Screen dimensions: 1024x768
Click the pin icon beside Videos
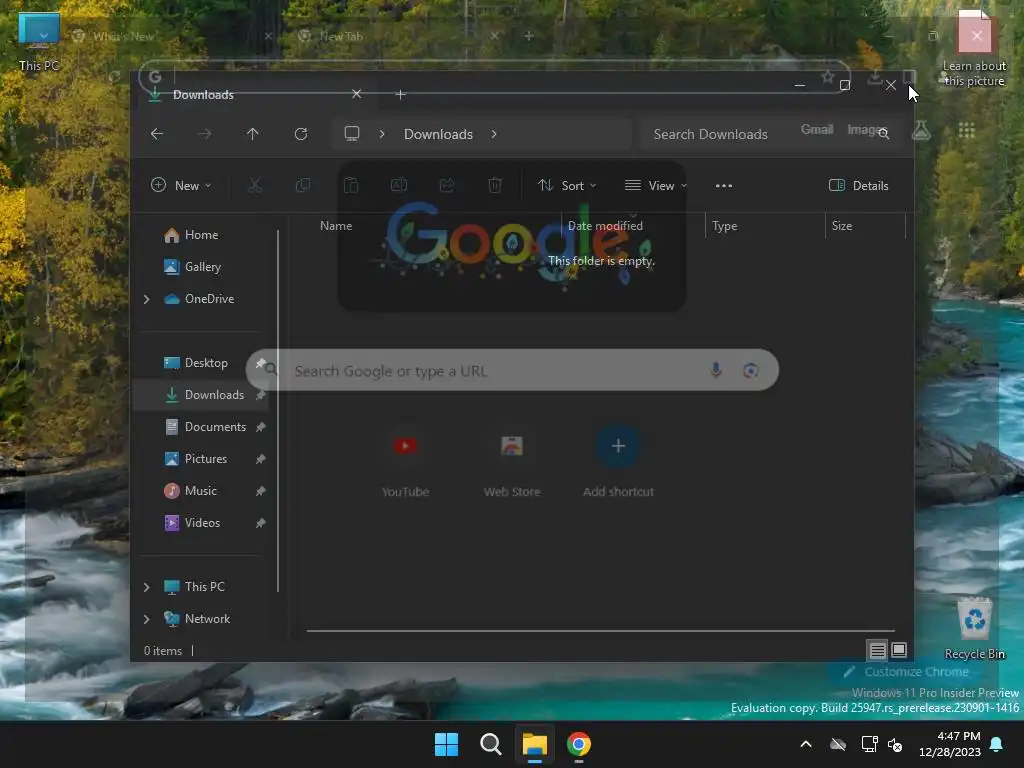(261, 523)
